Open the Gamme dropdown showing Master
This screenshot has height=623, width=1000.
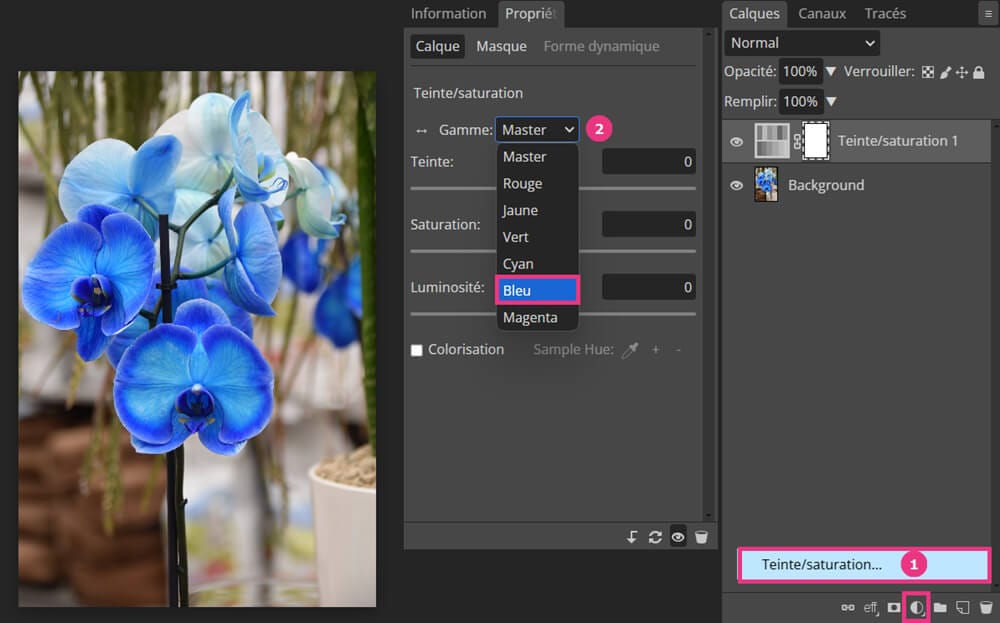pyautogui.click(x=537, y=129)
